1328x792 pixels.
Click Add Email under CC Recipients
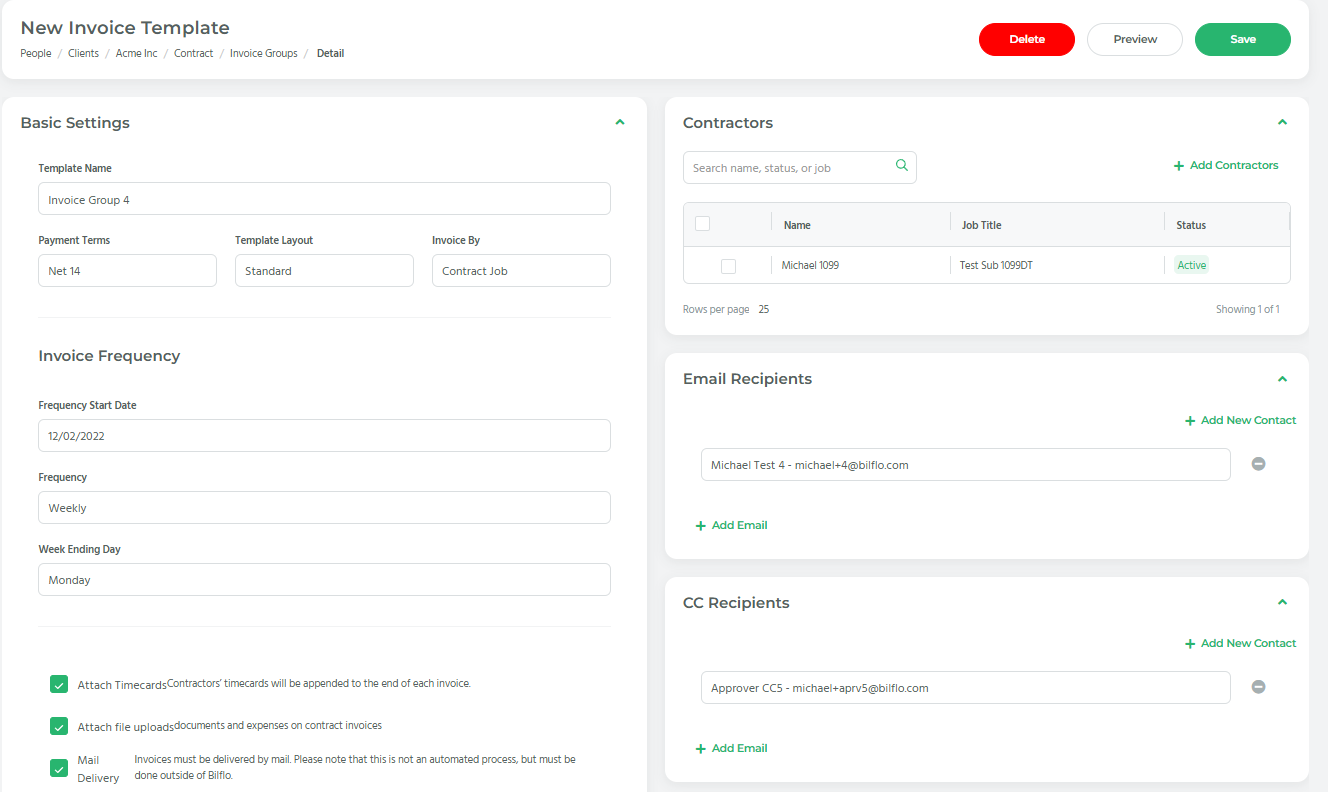click(x=731, y=748)
